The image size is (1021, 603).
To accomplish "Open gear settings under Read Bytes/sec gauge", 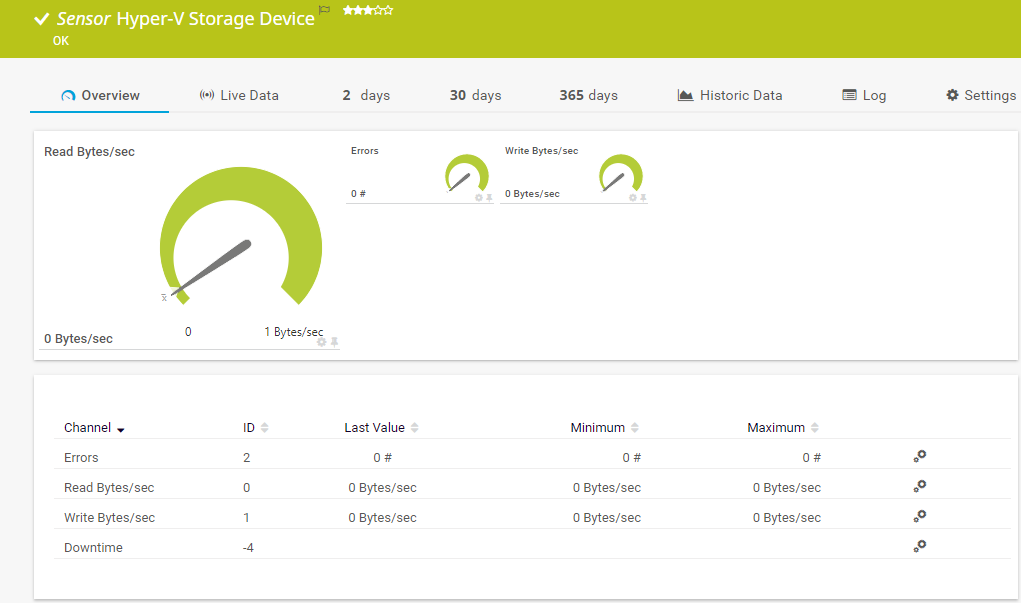I will coord(322,342).
